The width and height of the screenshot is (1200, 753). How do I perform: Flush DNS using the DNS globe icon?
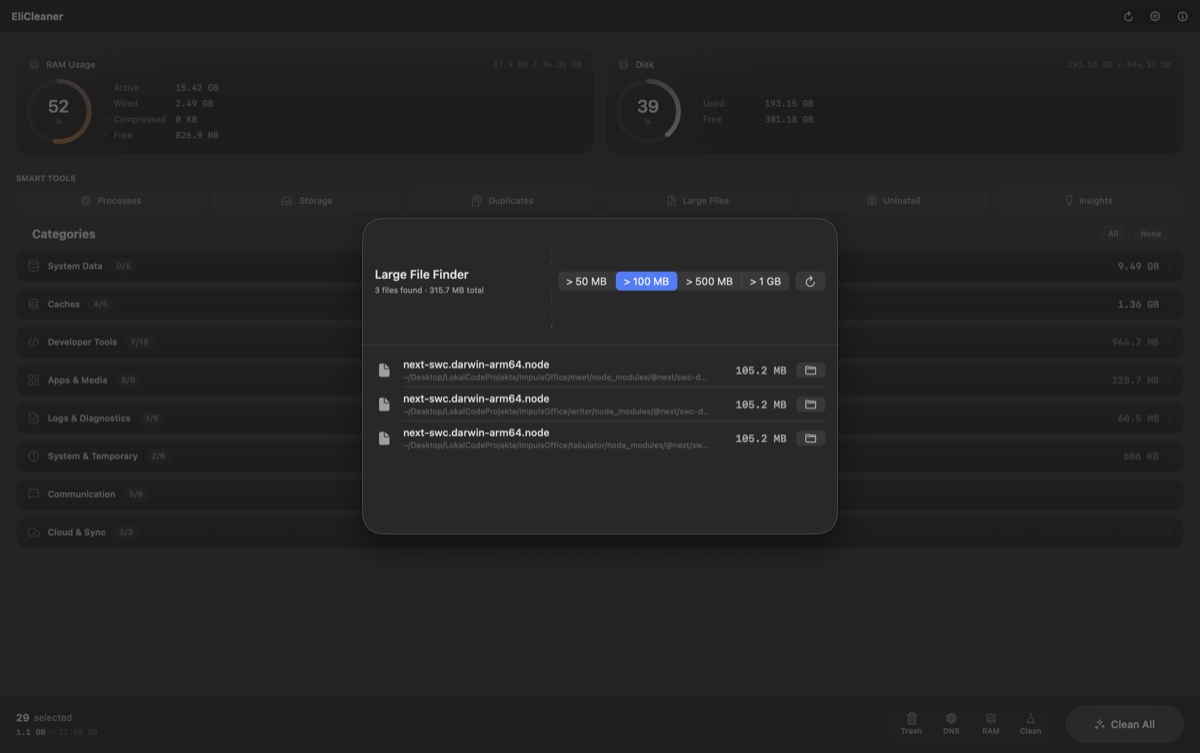pyautogui.click(x=951, y=723)
